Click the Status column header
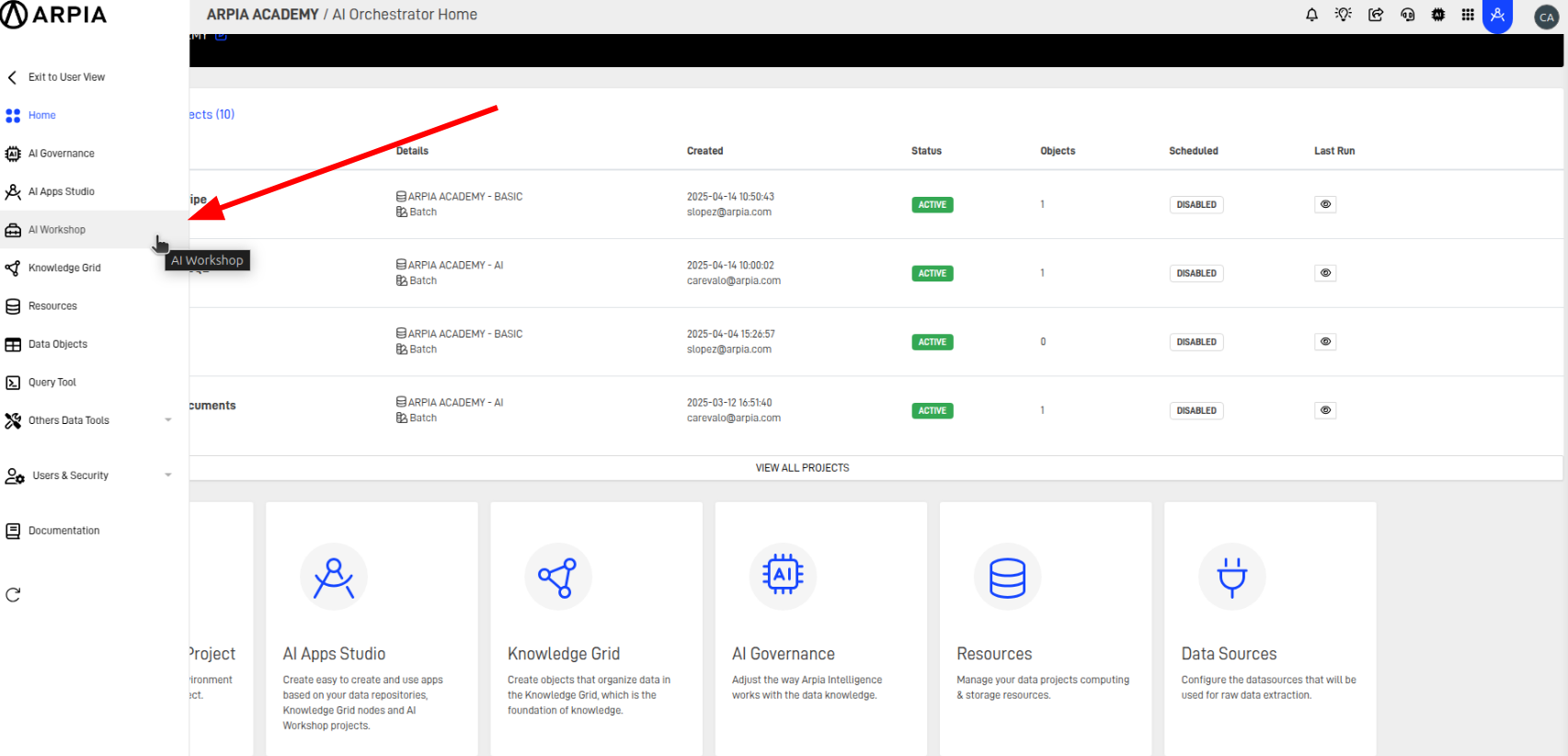Viewport: 1568px width, 756px height. point(926,151)
